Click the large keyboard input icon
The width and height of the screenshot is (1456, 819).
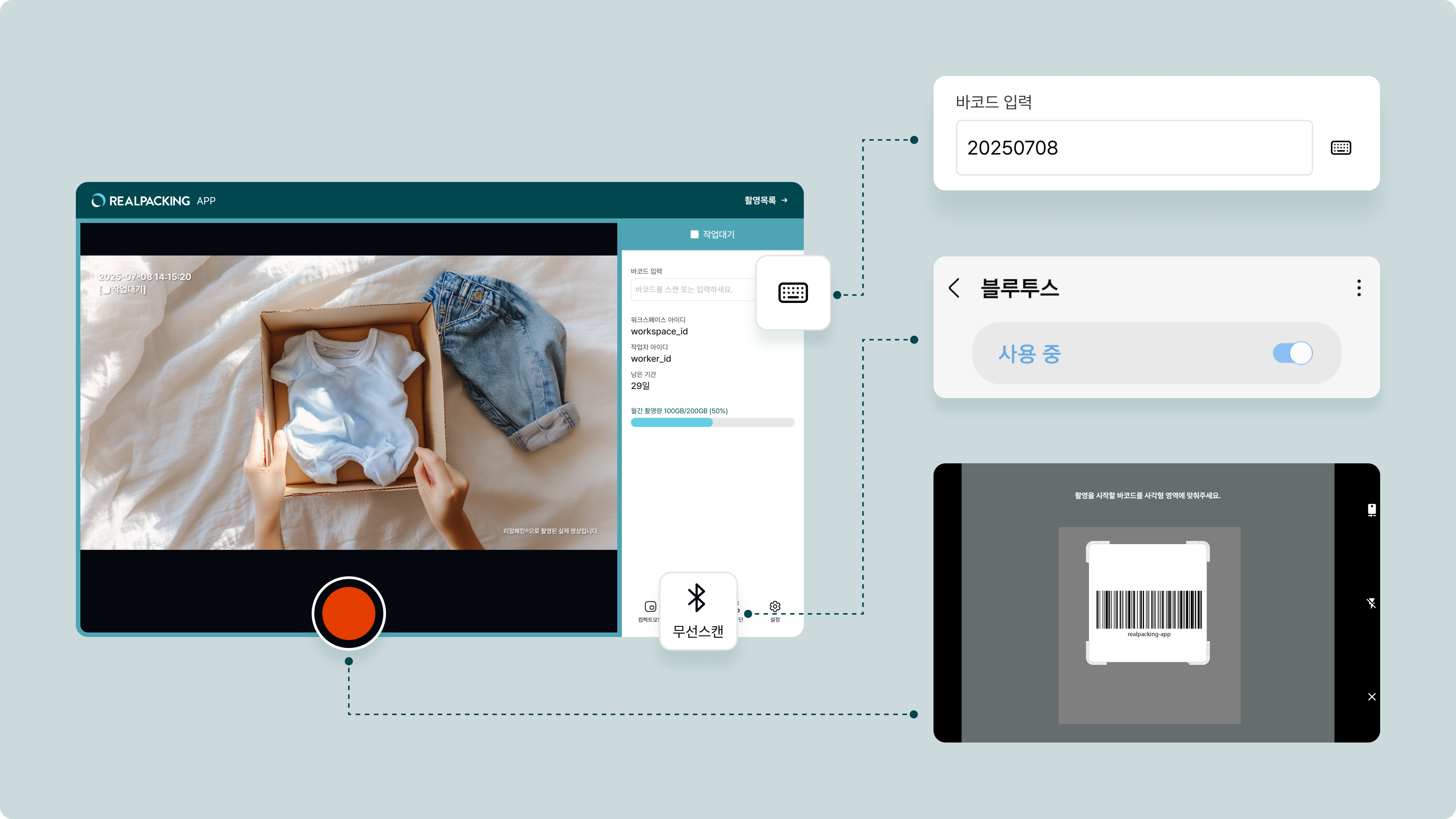(x=792, y=292)
